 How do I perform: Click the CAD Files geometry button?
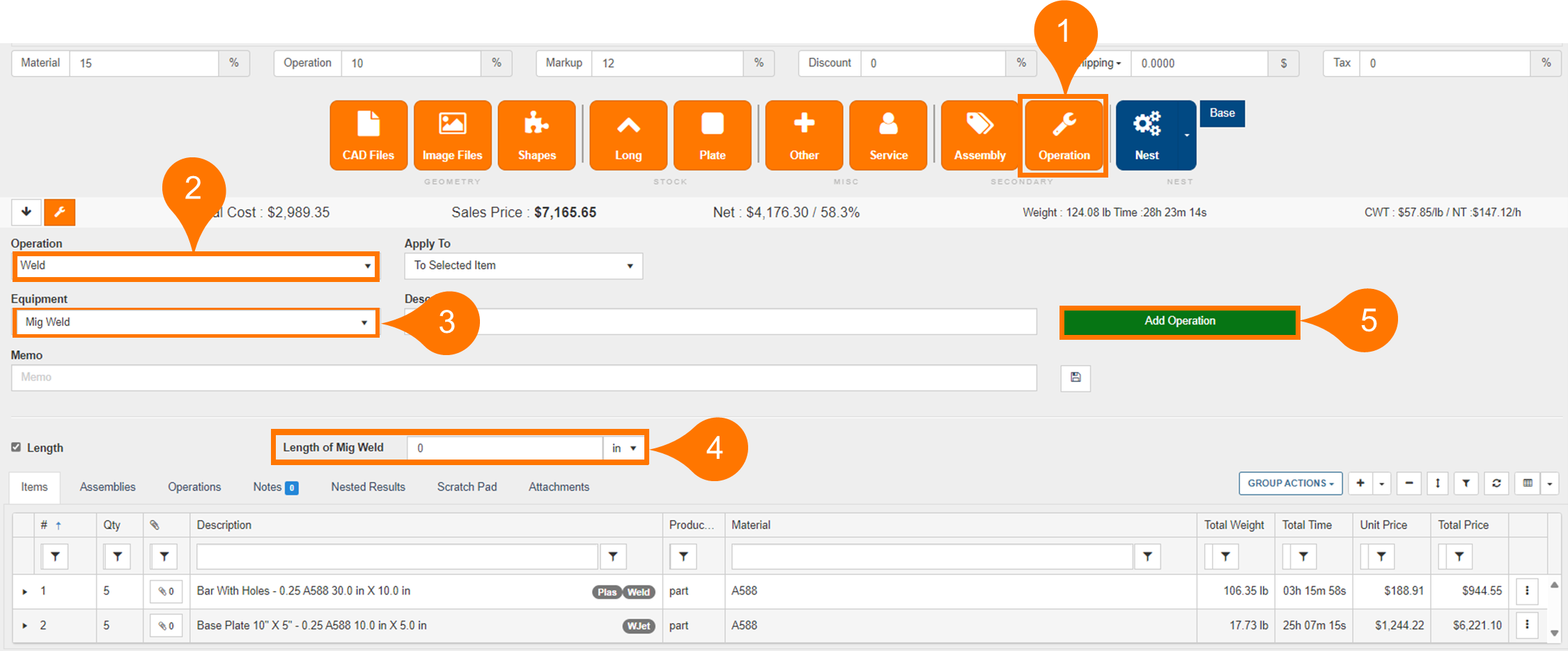[368, 136]
